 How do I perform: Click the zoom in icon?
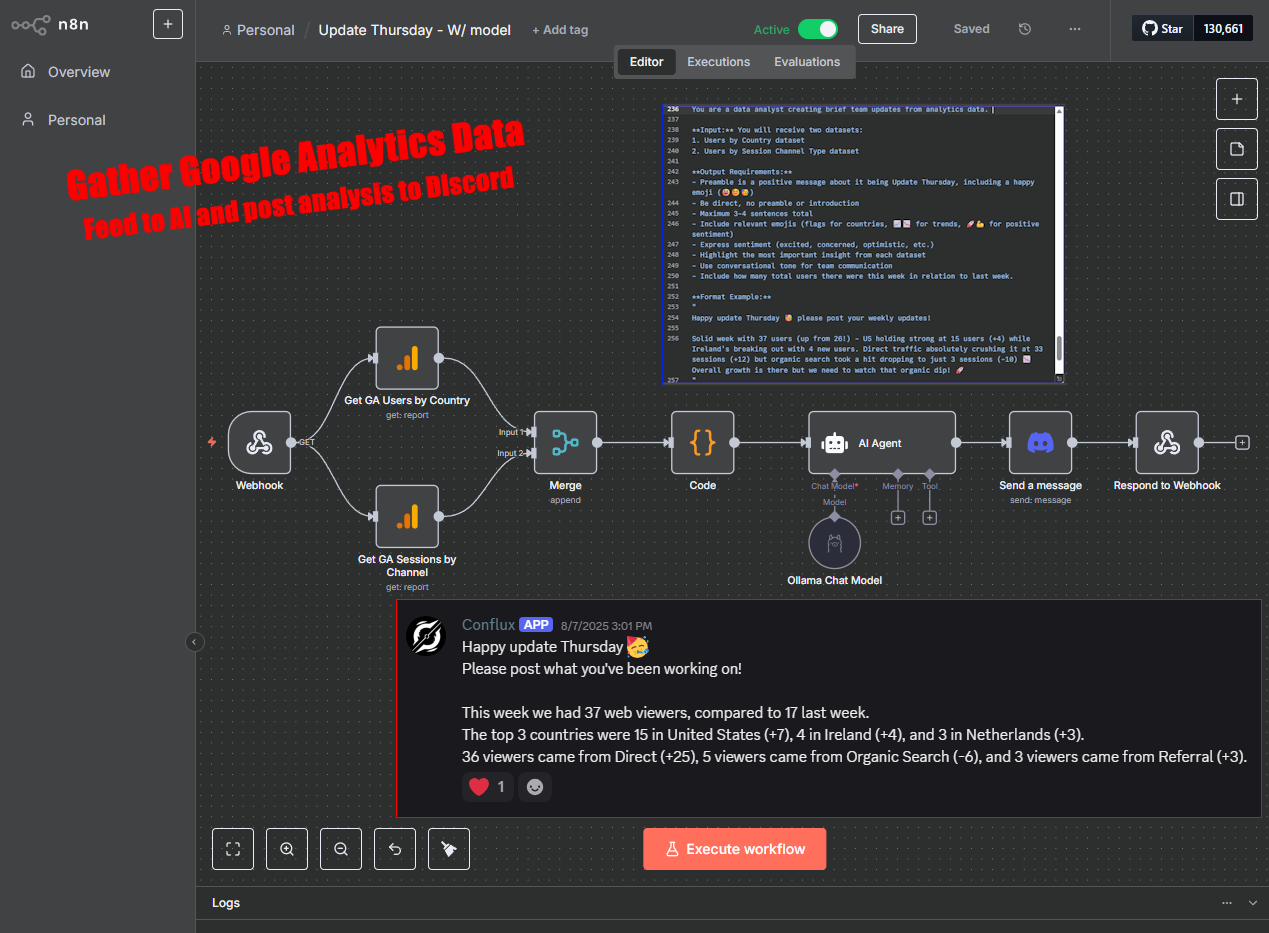click(x=287, y=849)
